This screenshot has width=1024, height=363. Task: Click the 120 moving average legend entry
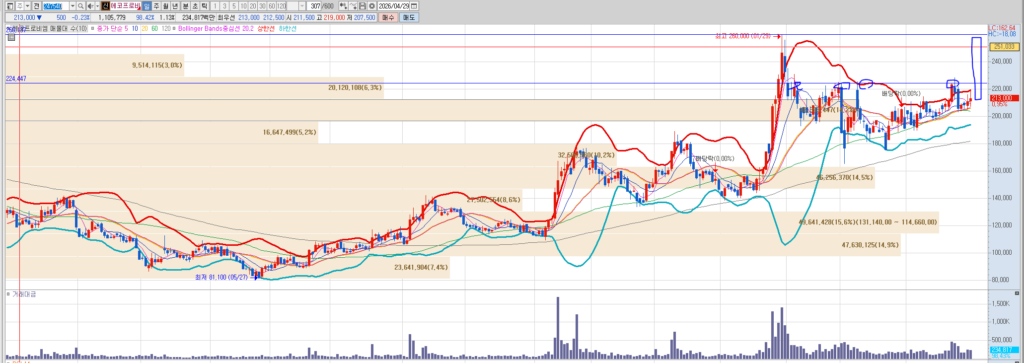(166, 28)
